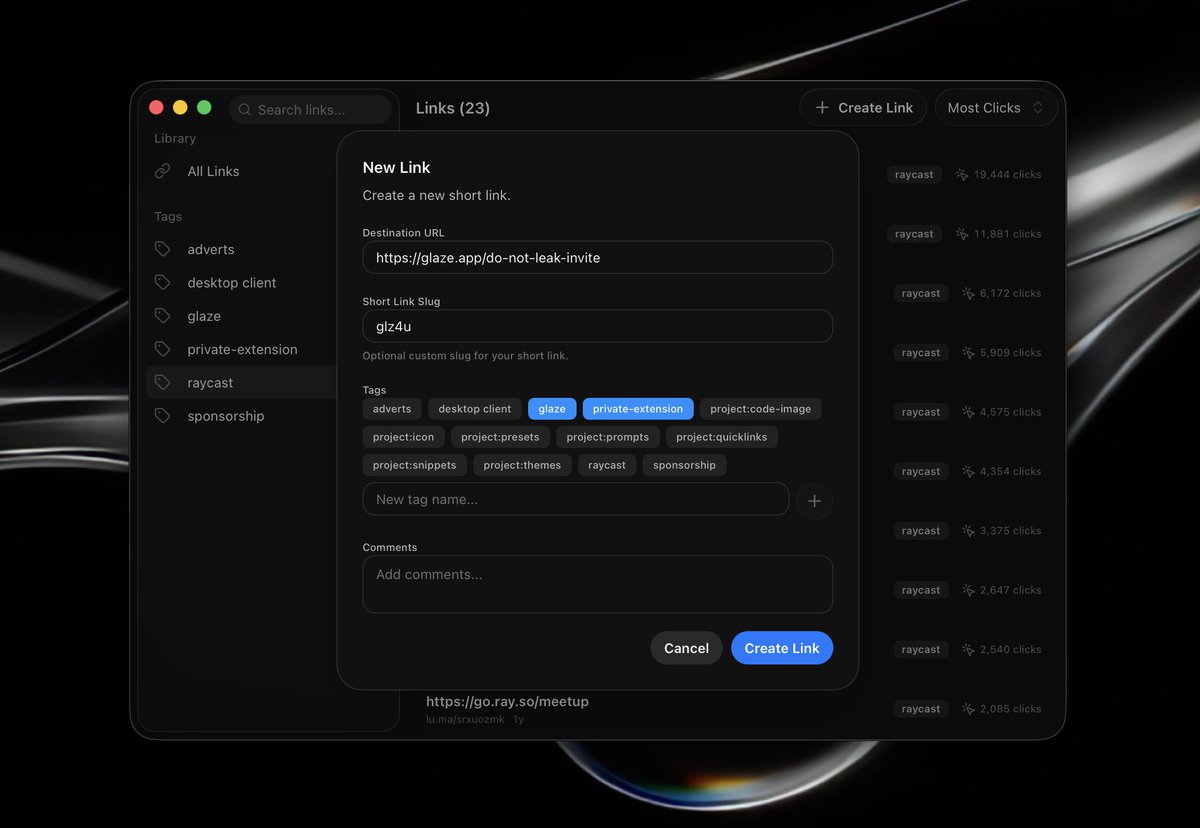
Task: Toggle the sponsorship tag chip in the dialog
Action: [685, 465]
